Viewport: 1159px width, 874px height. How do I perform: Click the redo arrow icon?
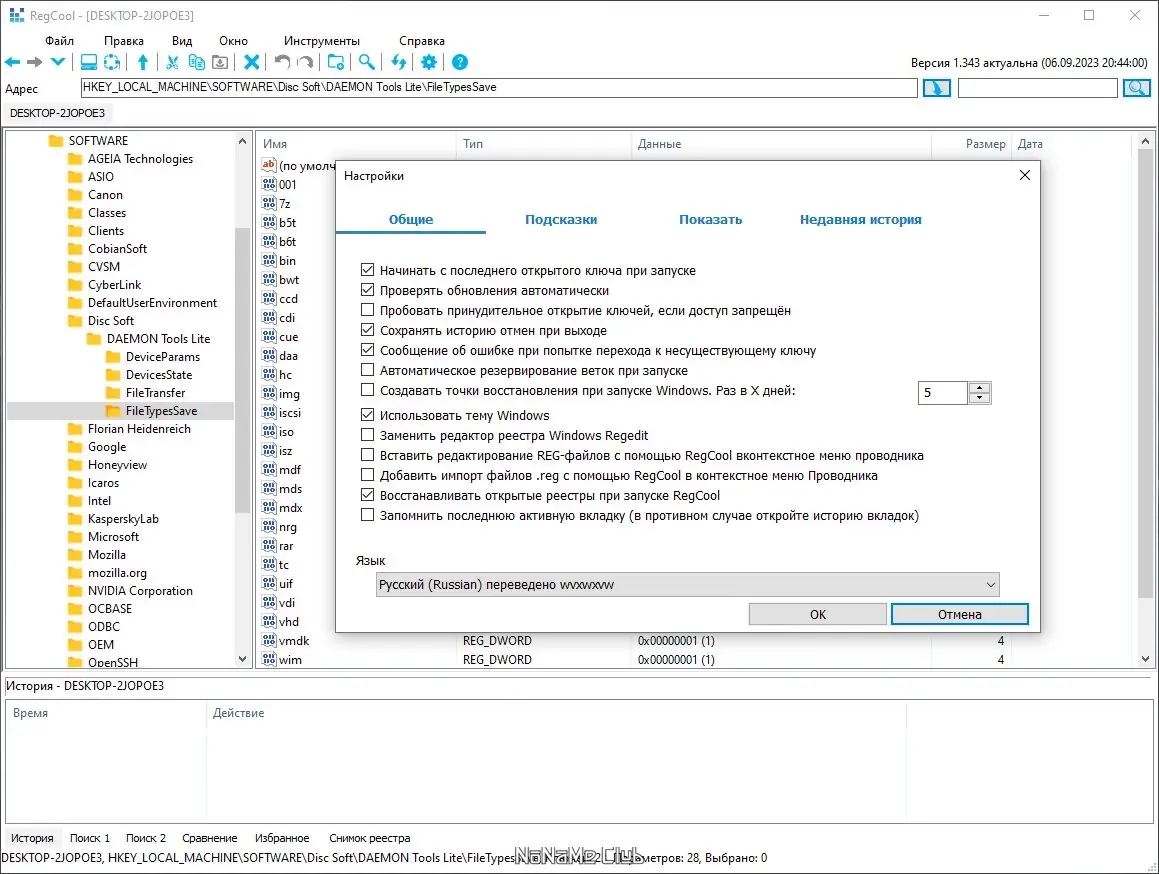point(305,63)
